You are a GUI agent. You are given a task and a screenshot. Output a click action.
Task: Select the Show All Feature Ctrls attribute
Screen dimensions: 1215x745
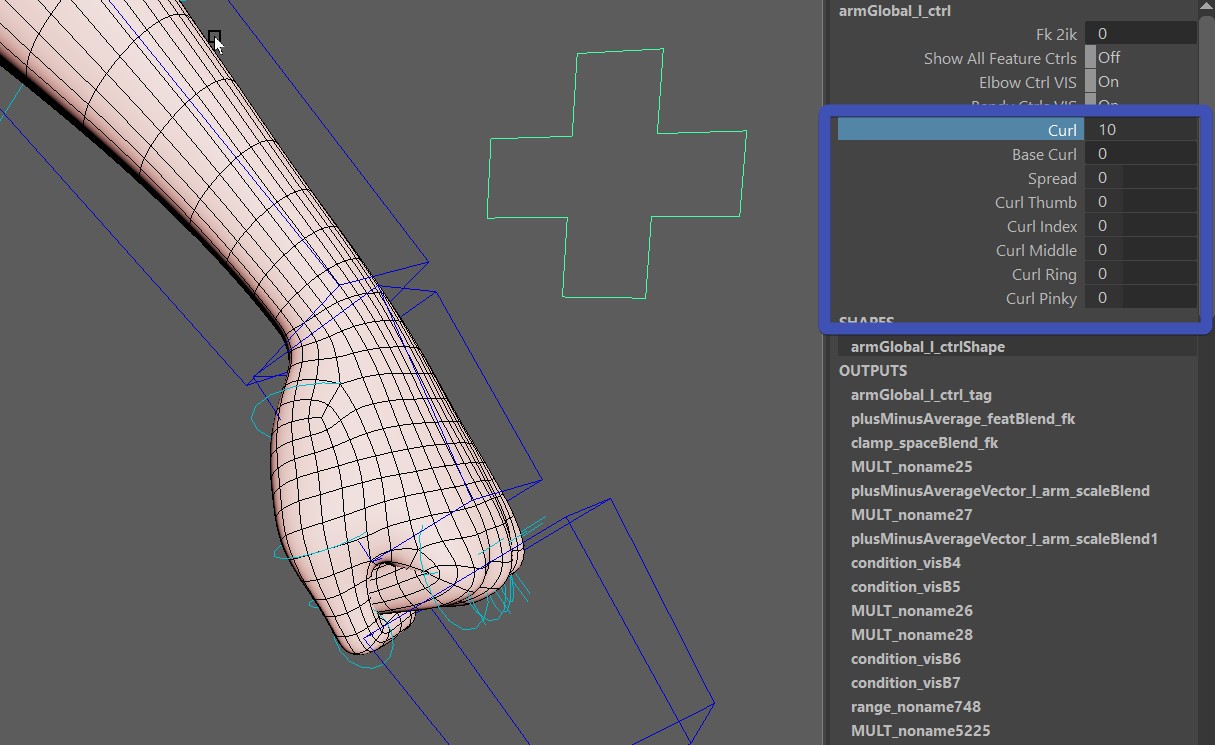[x=1000, y=58]
